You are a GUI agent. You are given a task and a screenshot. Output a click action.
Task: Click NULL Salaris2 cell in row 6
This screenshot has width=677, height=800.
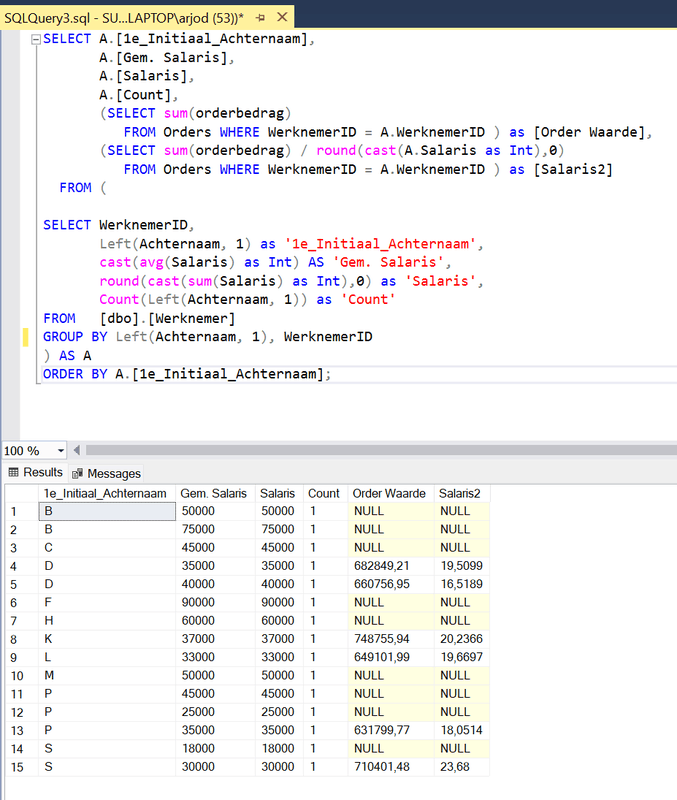click(462, 603)
